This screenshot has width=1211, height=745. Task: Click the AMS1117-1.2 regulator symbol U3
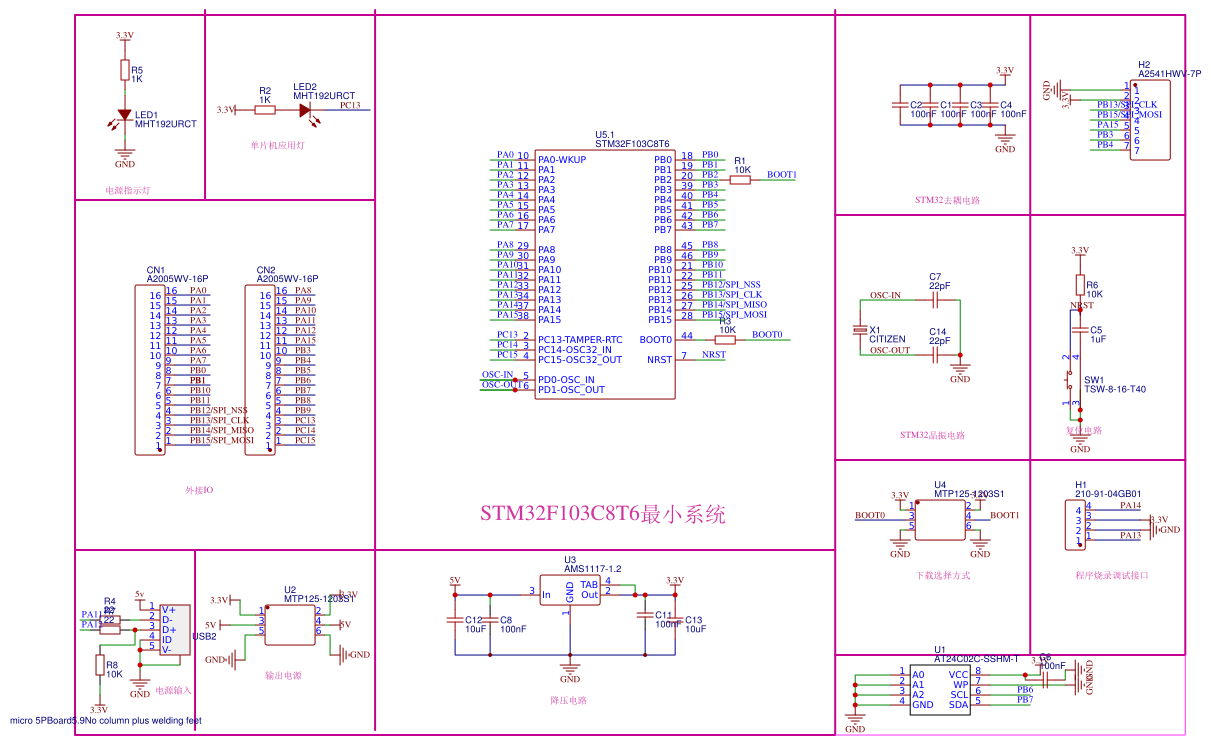(568, 592)
